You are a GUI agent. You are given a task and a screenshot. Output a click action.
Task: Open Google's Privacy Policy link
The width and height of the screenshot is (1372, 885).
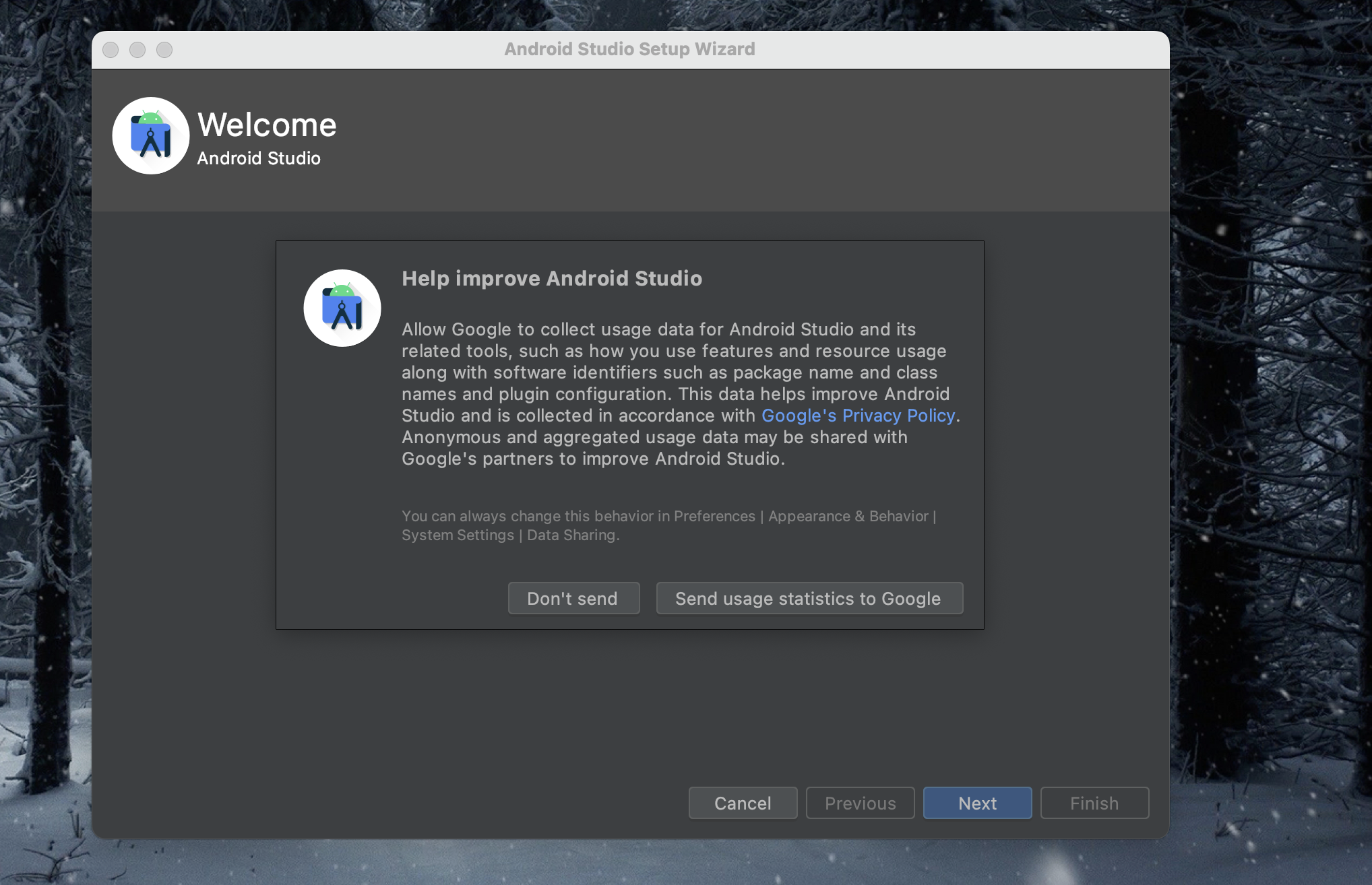point(858,416)
